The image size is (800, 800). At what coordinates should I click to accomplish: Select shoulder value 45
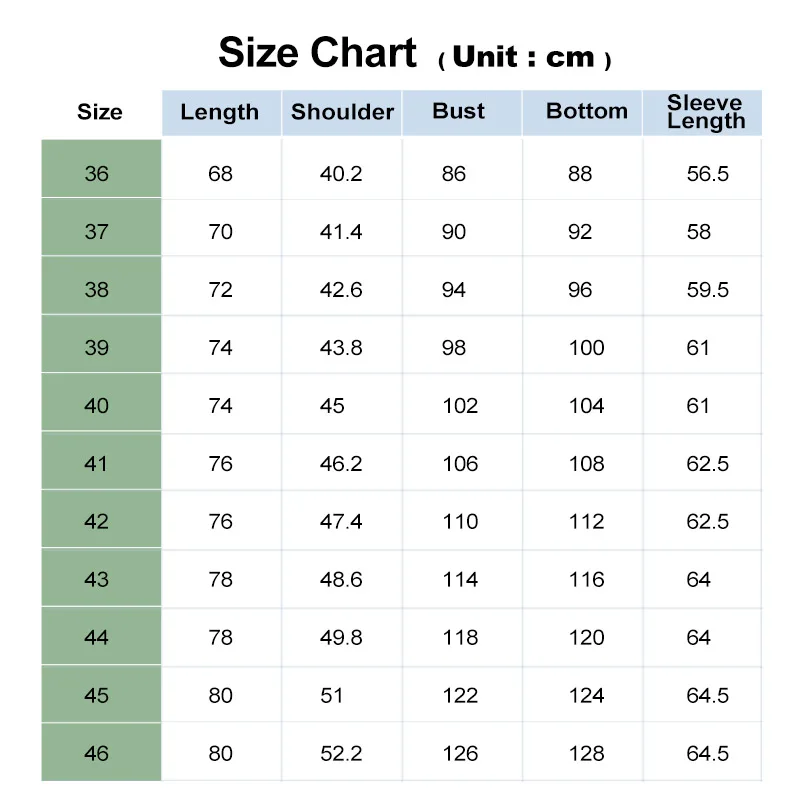(332, 406)
